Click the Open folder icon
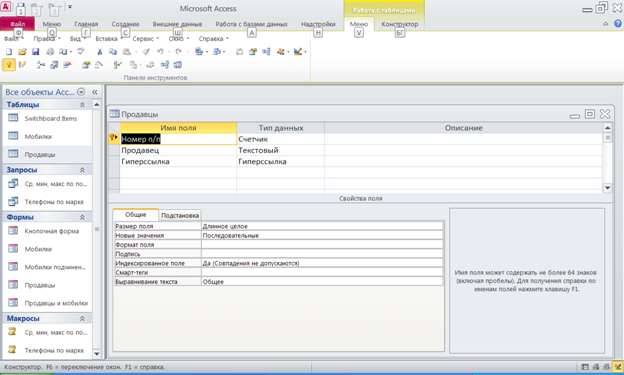624x375 pixels. (x=22, y=51)
